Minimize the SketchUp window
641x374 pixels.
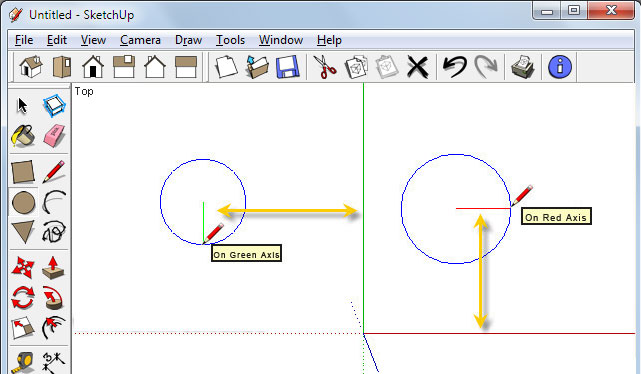coord(547,11)
